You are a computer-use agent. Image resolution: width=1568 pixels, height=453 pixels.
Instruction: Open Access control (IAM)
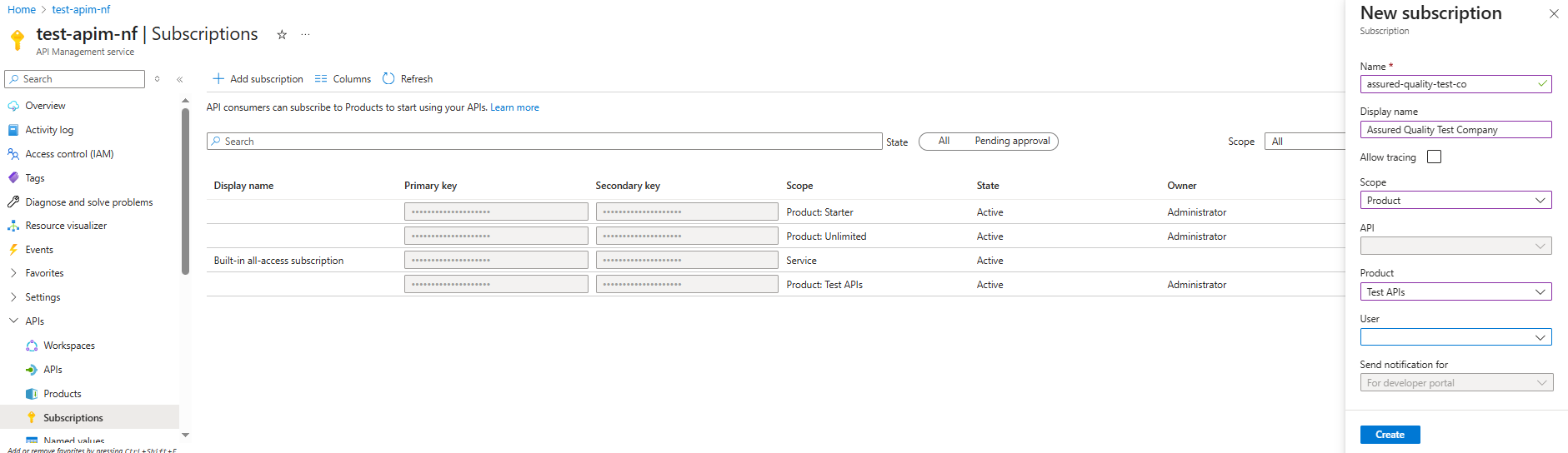[x=69, y=154]
